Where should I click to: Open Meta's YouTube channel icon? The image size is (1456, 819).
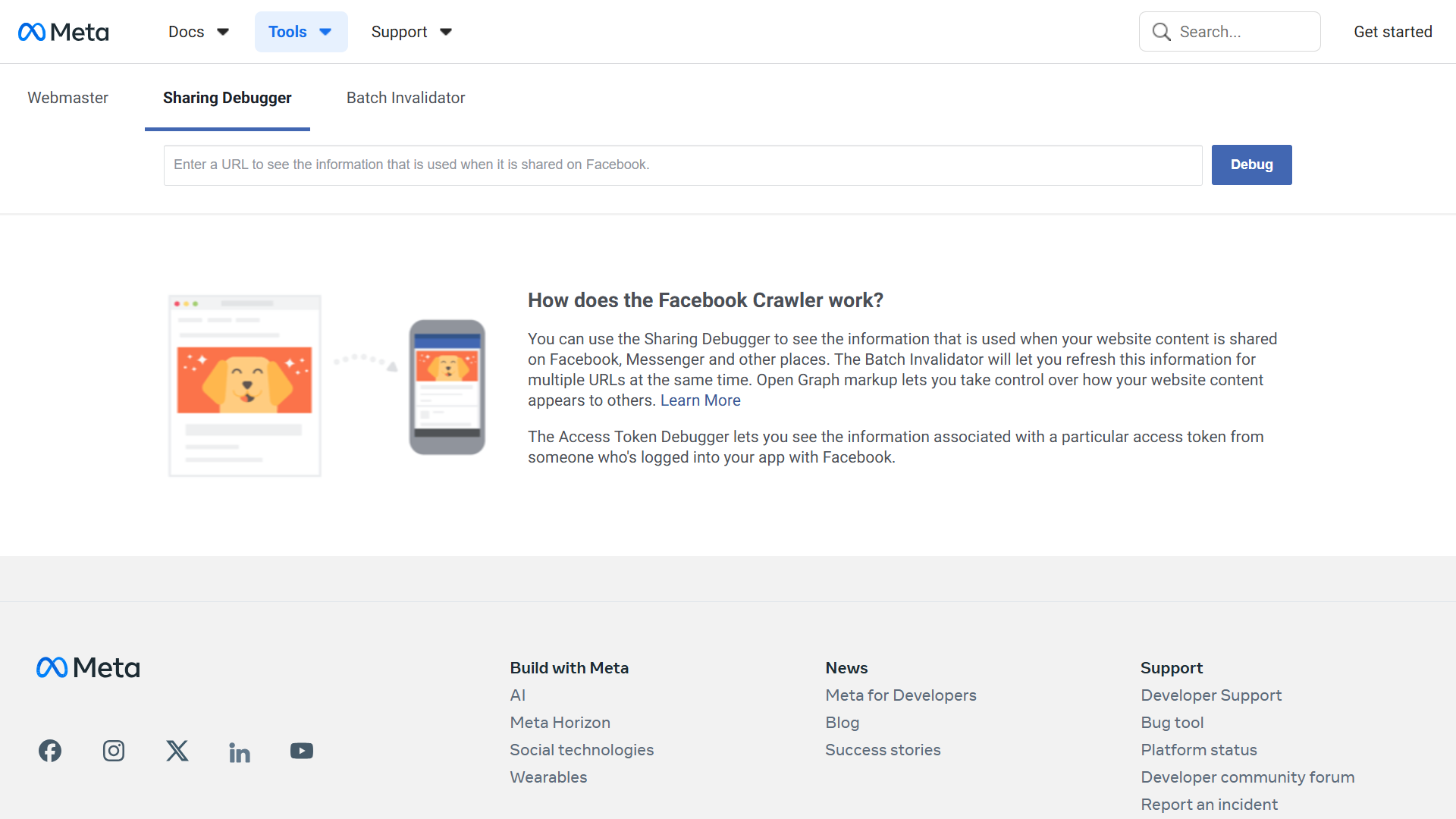[x=302, y=751]
